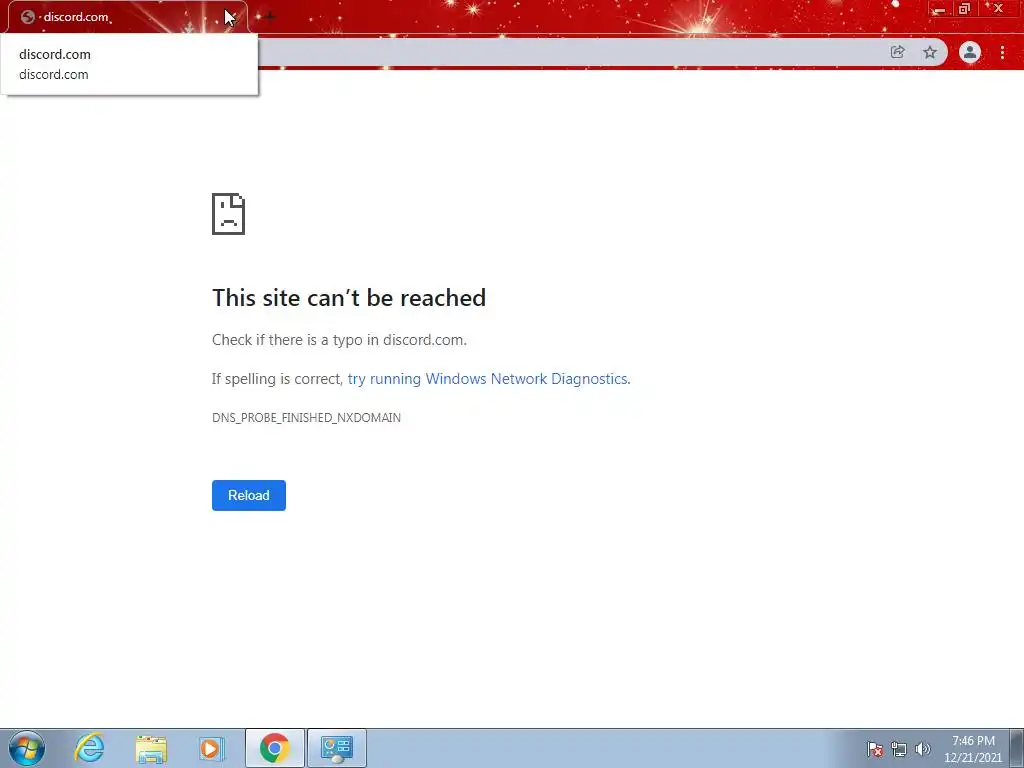Open Windows Media Player from taskbar
Image resolution: width=1024 pixels, height=768 pixels.
tap(211, 748)
